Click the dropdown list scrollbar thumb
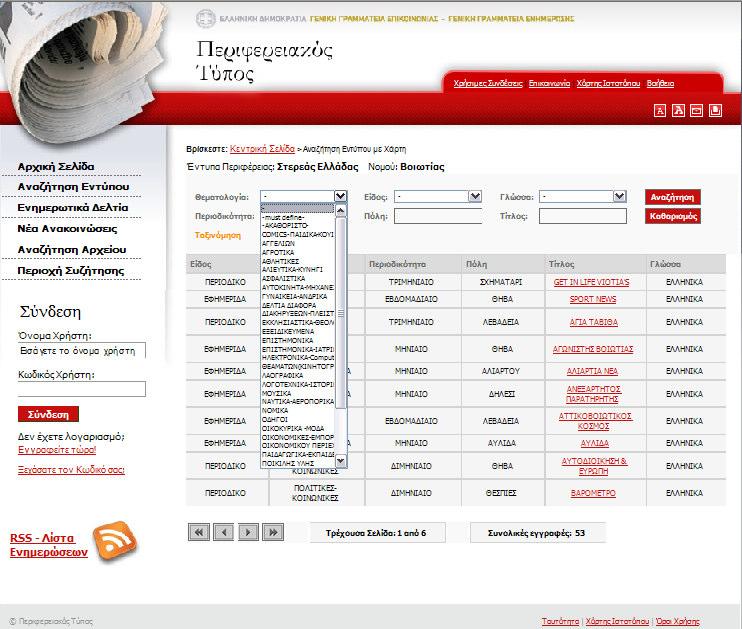Screen dimensions: 742x629 (x=341, y=312)
